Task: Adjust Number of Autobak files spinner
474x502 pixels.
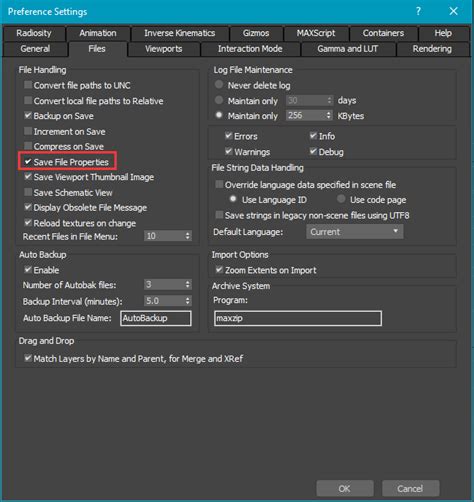Action: click(x=188, y=285)
